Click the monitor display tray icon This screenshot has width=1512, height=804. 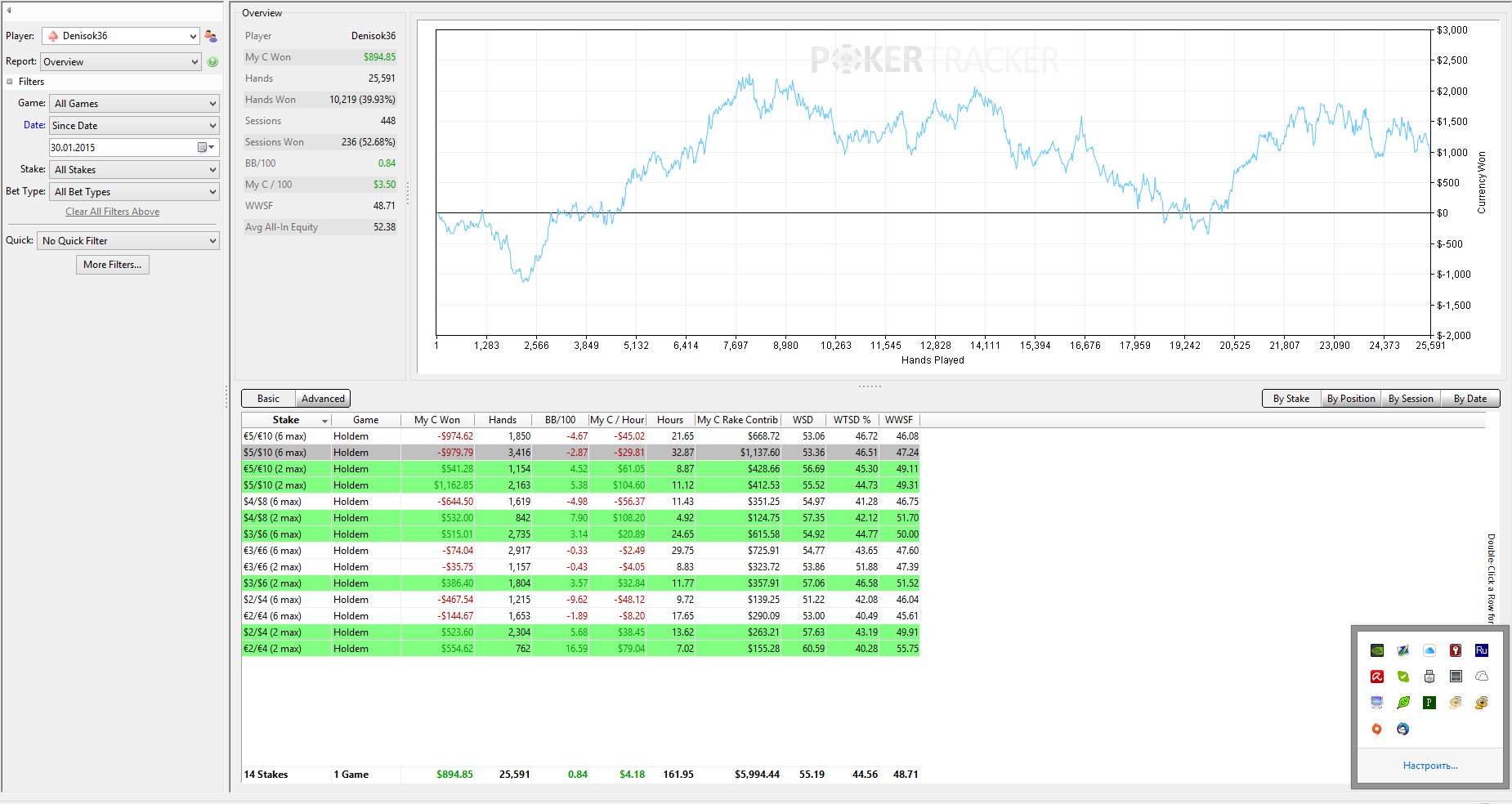pos(1377,703)
